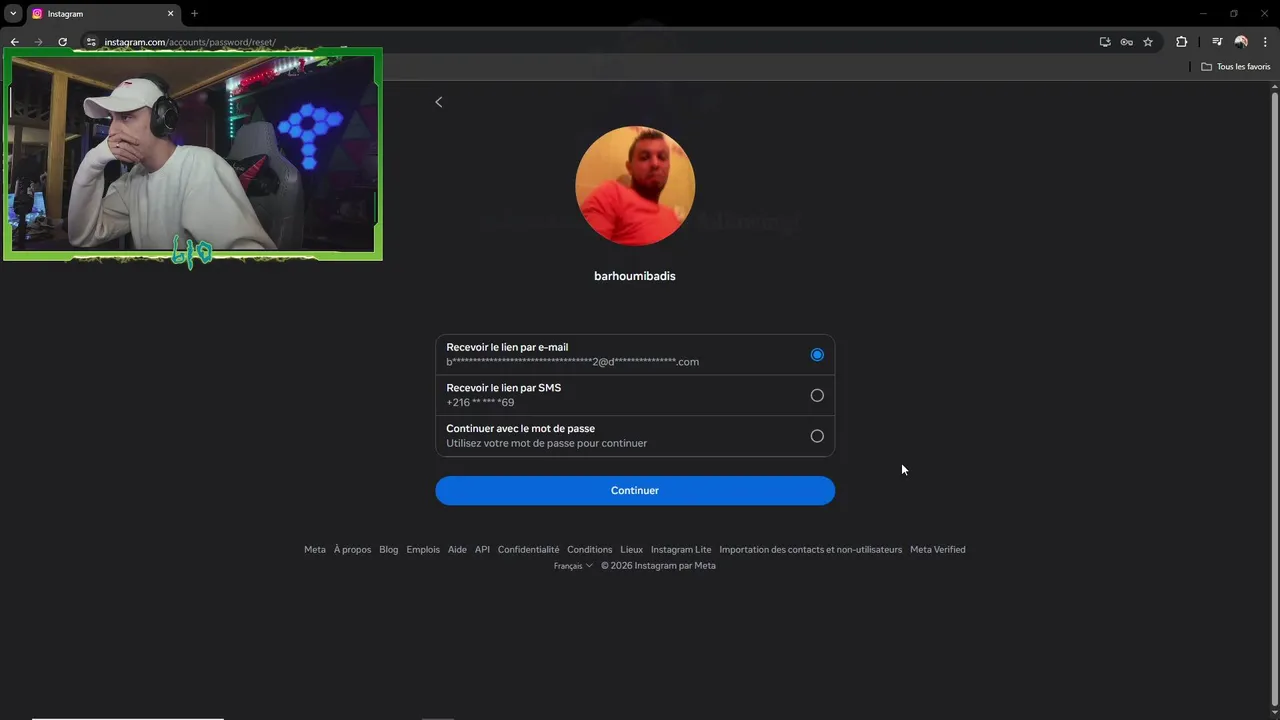Viewport: 1280px width, 720px height.
Task: Open the Français language dropdown
Action: [x=573, y=566]
